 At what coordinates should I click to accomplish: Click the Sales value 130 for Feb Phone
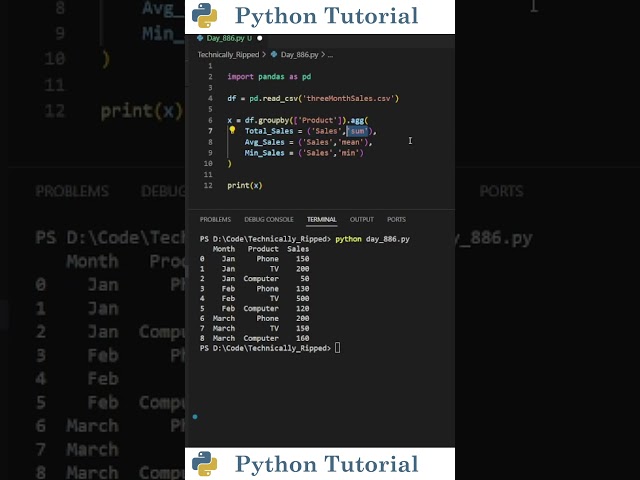tap(302, 289)
